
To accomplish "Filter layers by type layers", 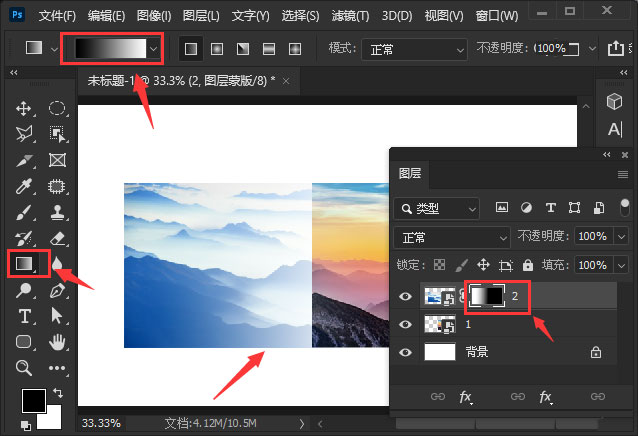I will click(x=551, y=208).
